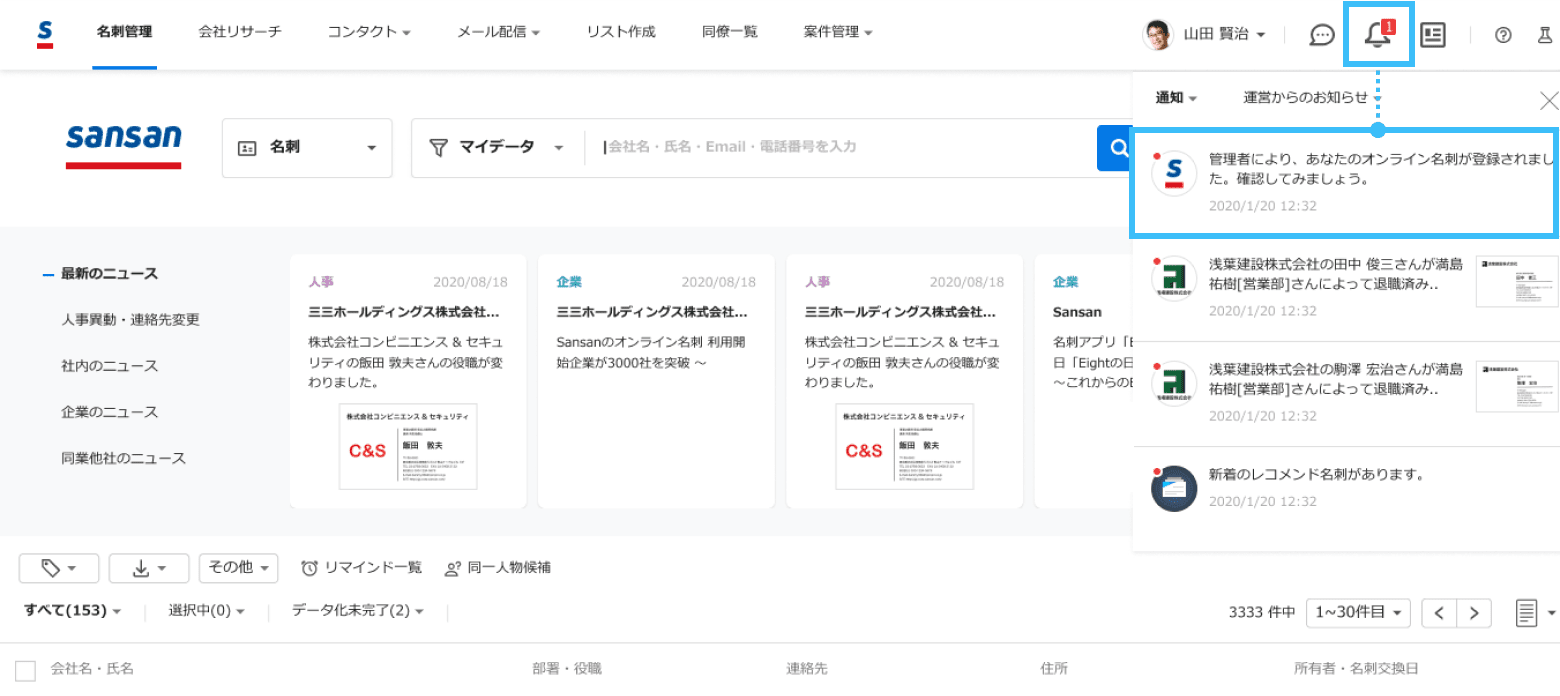Open the notification bell icon
Viewport: 1560px width, 696px height.
1378,35
